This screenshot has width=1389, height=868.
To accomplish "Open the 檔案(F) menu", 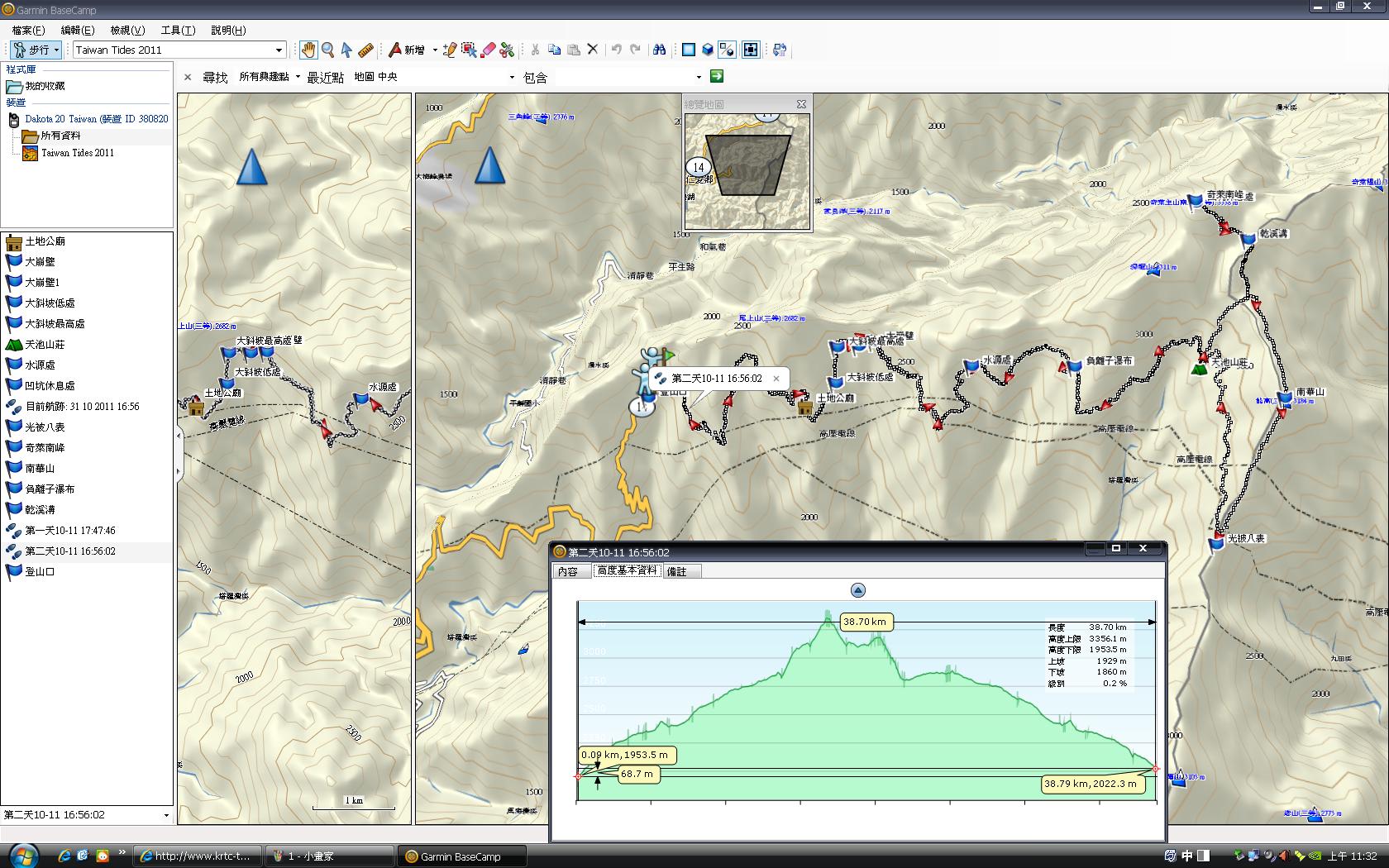I will 28,30.
